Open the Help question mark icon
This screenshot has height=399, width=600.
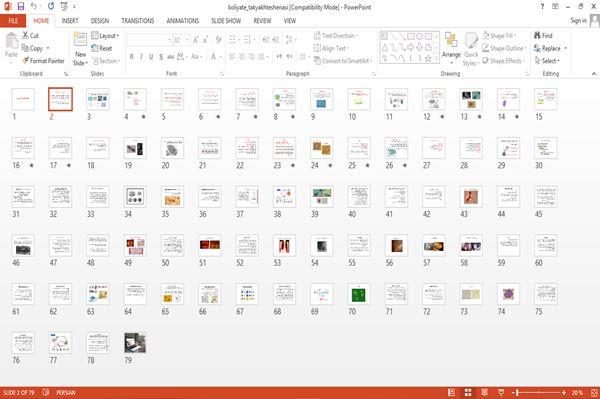click(x=542, y=7)
